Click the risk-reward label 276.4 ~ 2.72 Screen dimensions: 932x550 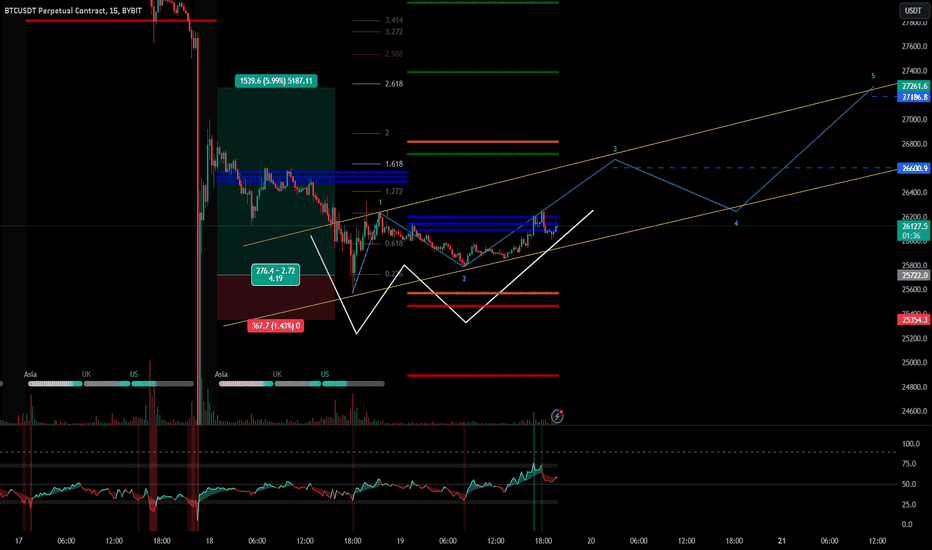275,274
